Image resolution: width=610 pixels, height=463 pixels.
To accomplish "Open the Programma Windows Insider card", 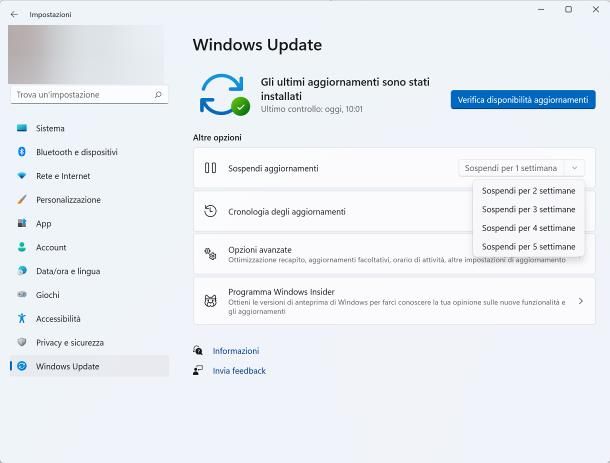I will point(394,301).
